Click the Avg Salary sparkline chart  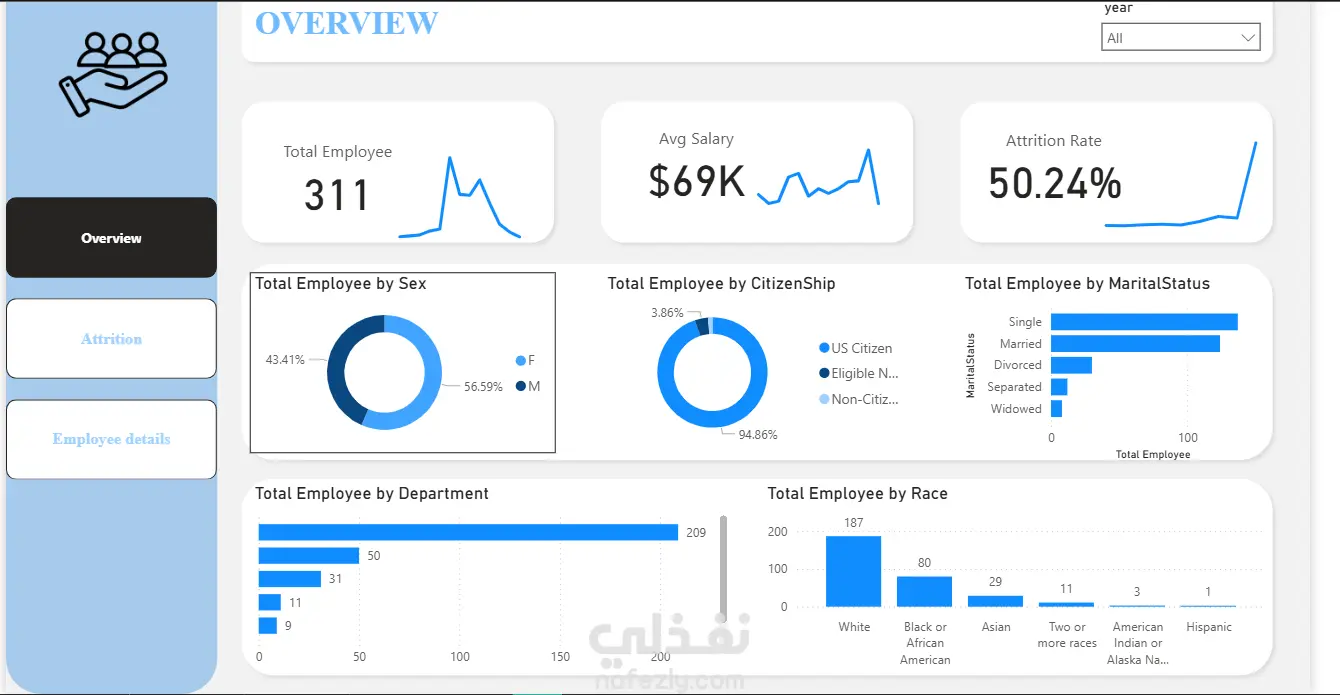(x=818, y=177)
